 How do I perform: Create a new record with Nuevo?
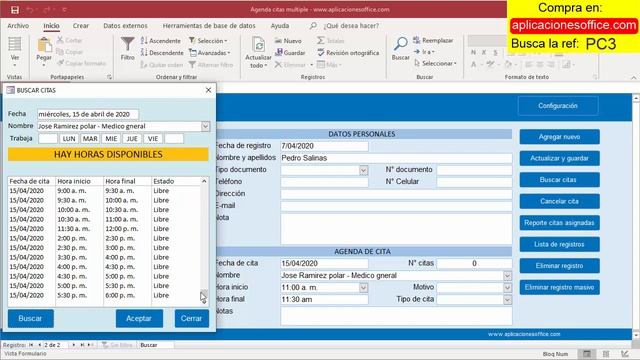pos(288,40)
